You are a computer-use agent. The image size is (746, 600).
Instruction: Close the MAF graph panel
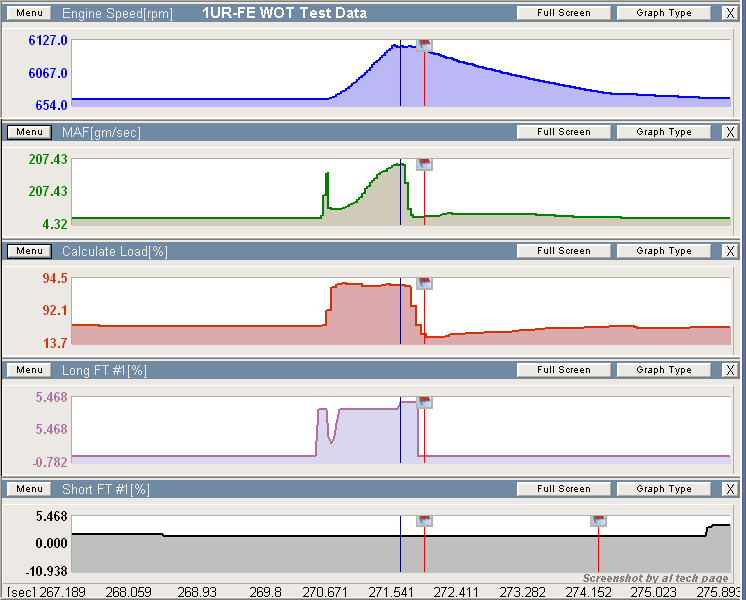[x=730, y=132]
